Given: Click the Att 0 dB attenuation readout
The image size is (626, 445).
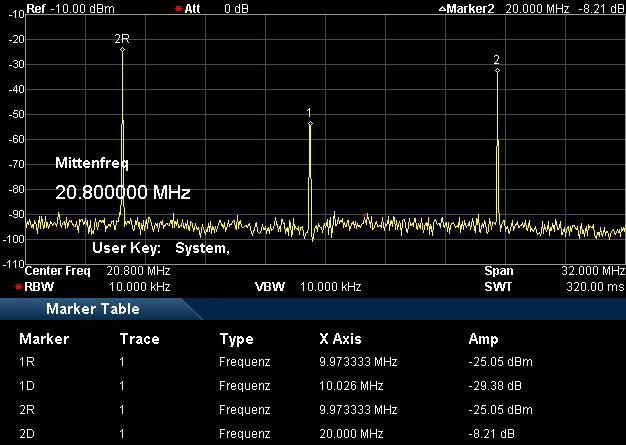Looking at the screenshot, I should pyautogui.click(x=215, y=8).
